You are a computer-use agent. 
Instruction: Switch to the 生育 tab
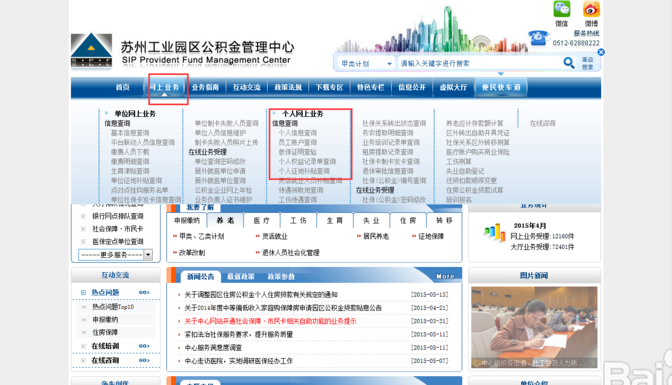pyautogui.click(x=335, y=220)
